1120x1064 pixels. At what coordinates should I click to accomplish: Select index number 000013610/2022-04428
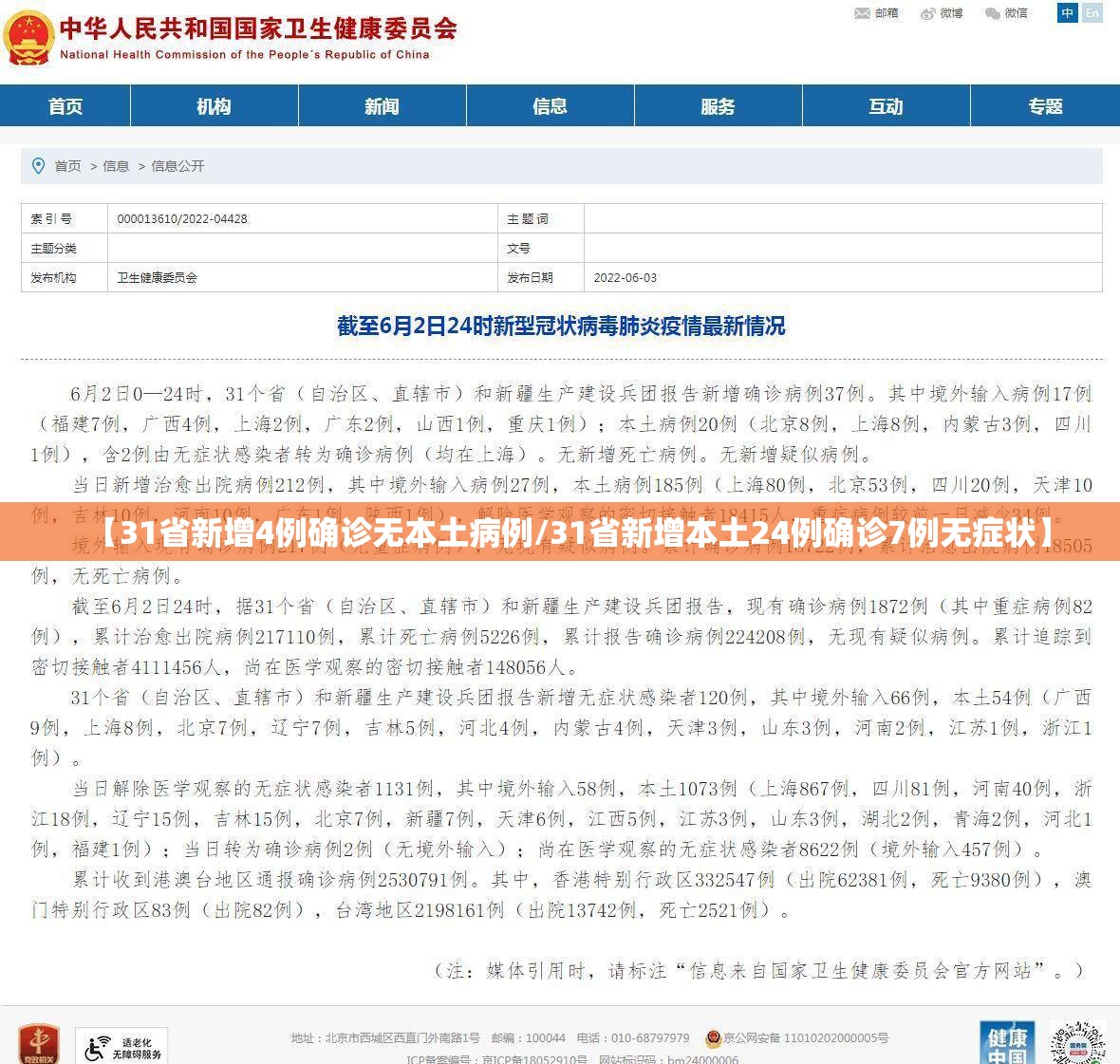click(182, 218)
